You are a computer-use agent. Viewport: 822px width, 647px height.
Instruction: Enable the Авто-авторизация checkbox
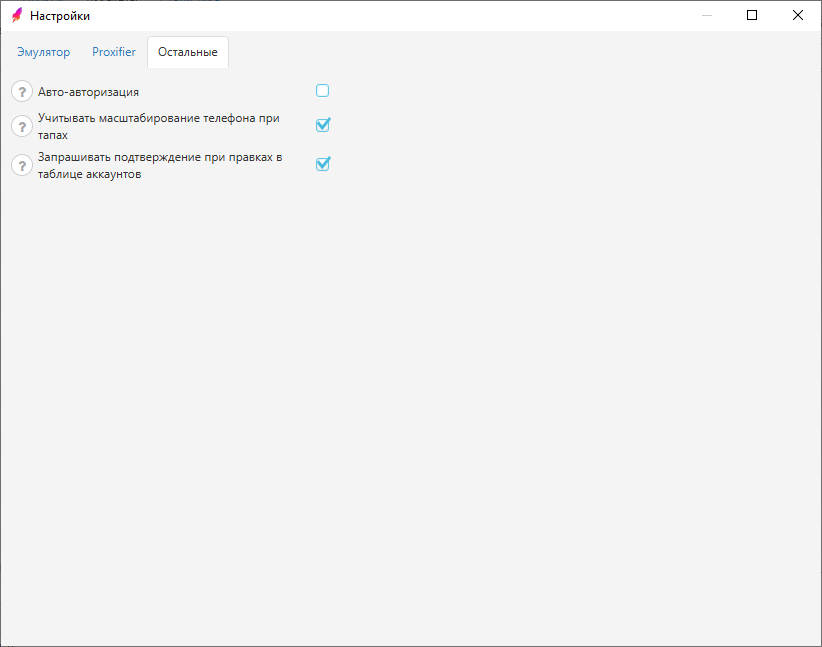[x=323, y=91]
